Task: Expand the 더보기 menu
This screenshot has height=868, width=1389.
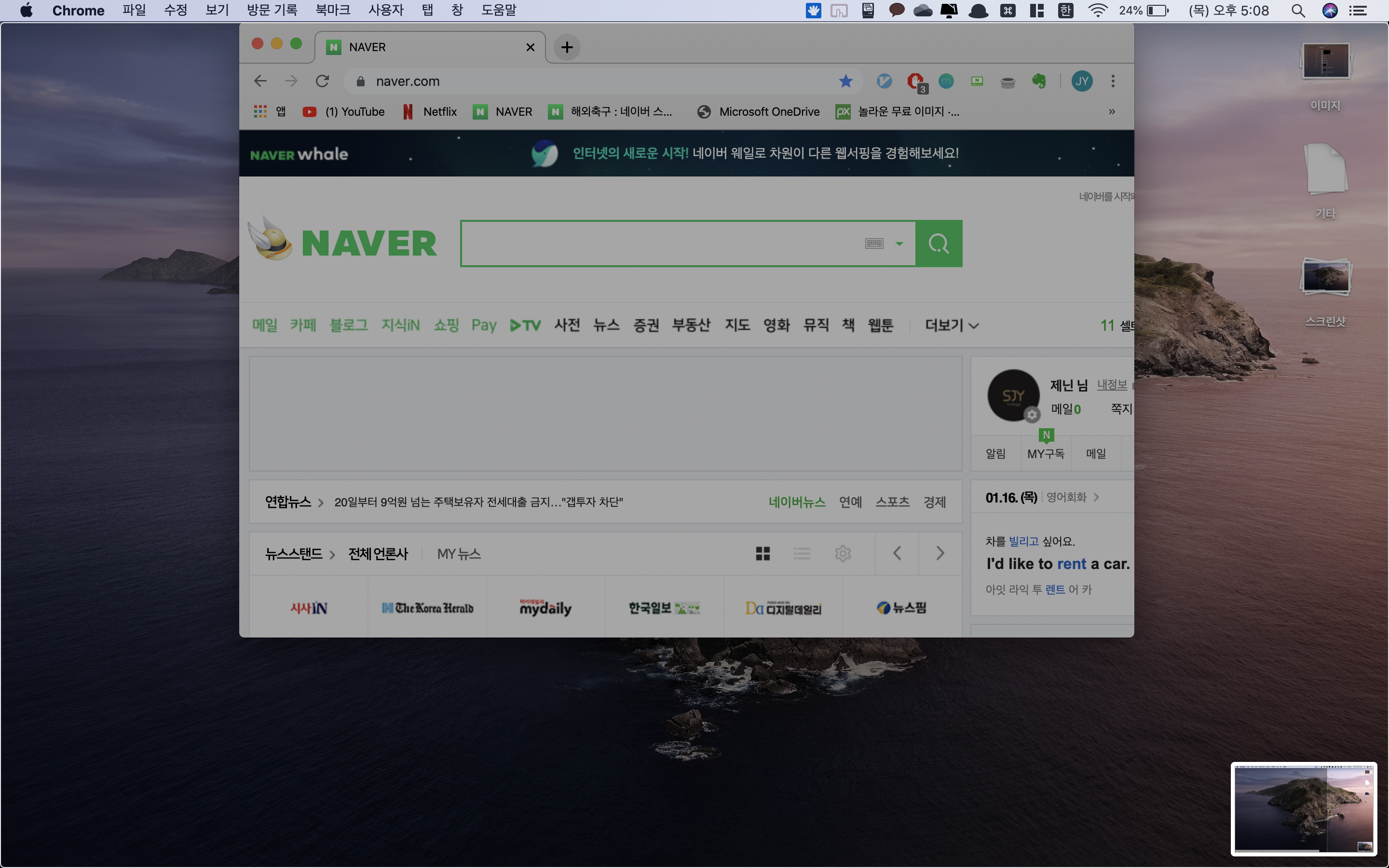Action: (952, 325)
